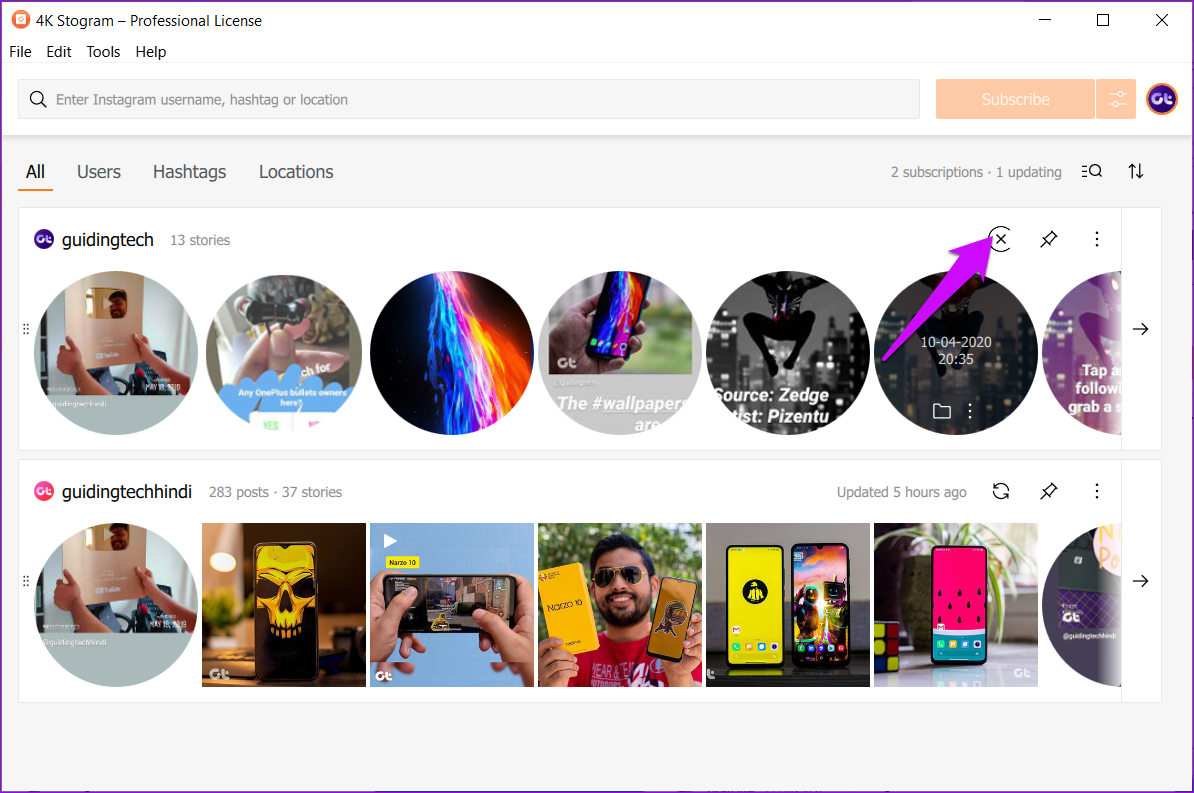Focus the Instagram username search field
The width and height of the screenshot is (1194, 793).
(480, 100)
